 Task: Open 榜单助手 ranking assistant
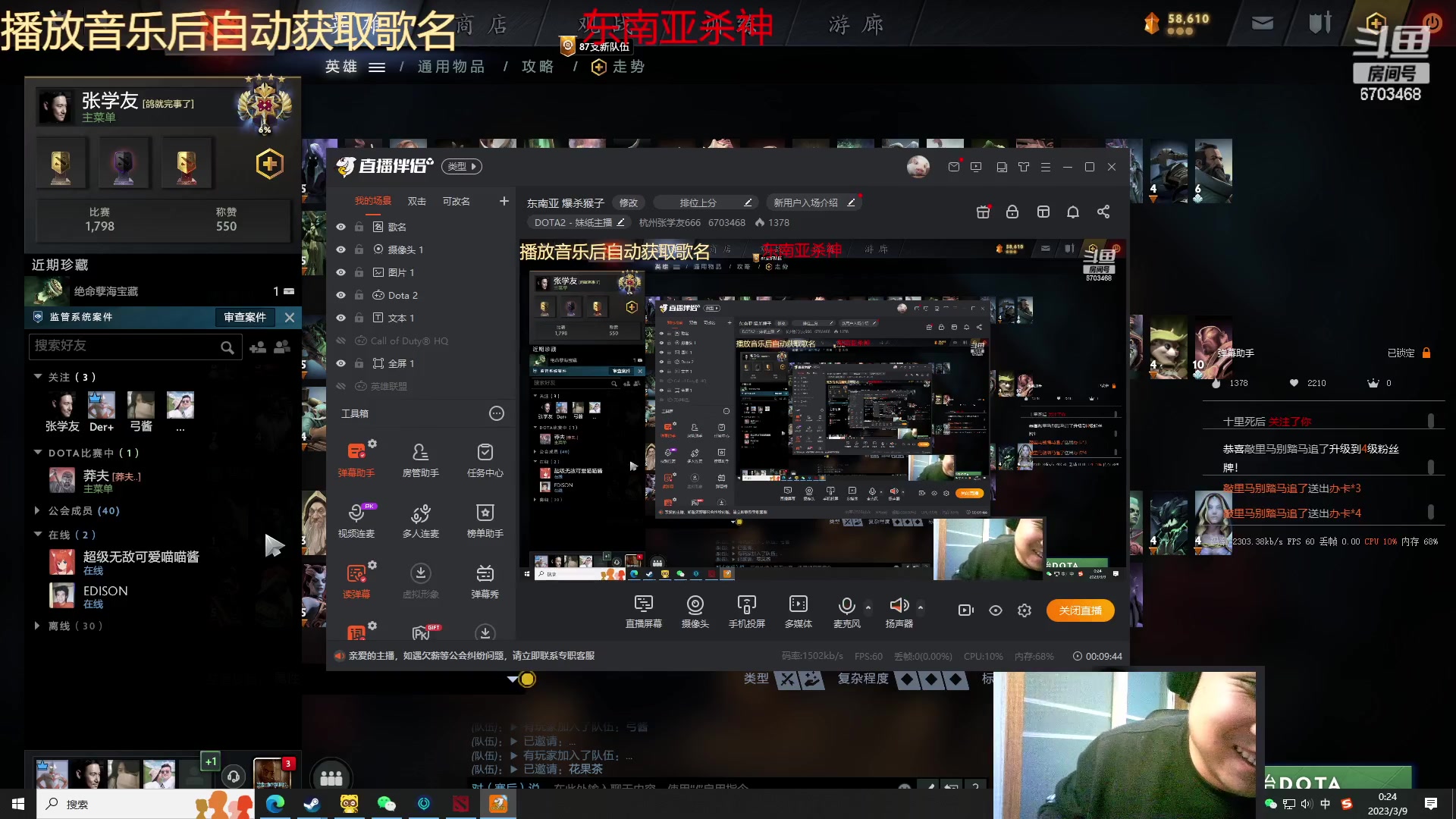point(485,519)
